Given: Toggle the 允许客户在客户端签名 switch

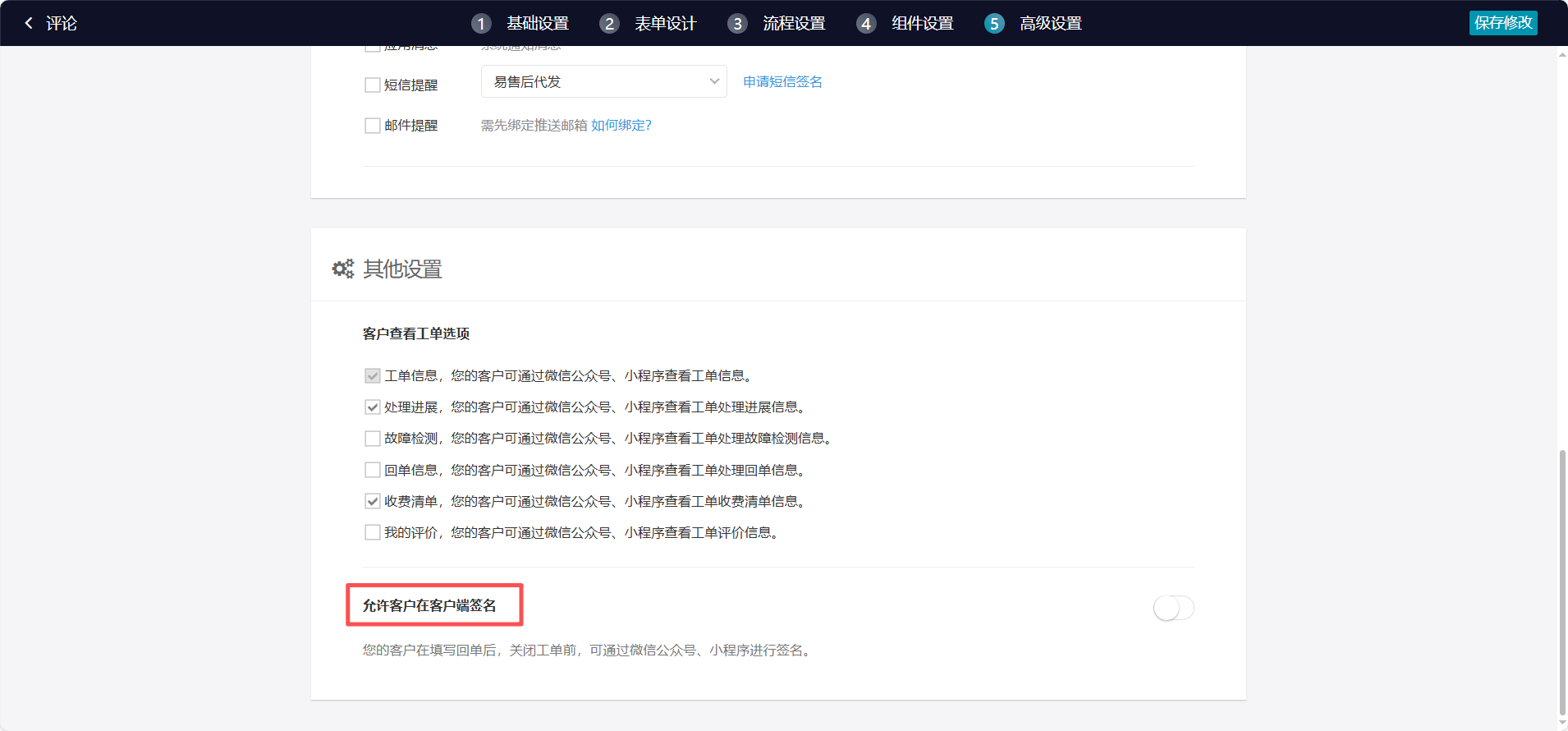Looking at the screenshot, I should pyautogui.click(x=1173, y=608).
